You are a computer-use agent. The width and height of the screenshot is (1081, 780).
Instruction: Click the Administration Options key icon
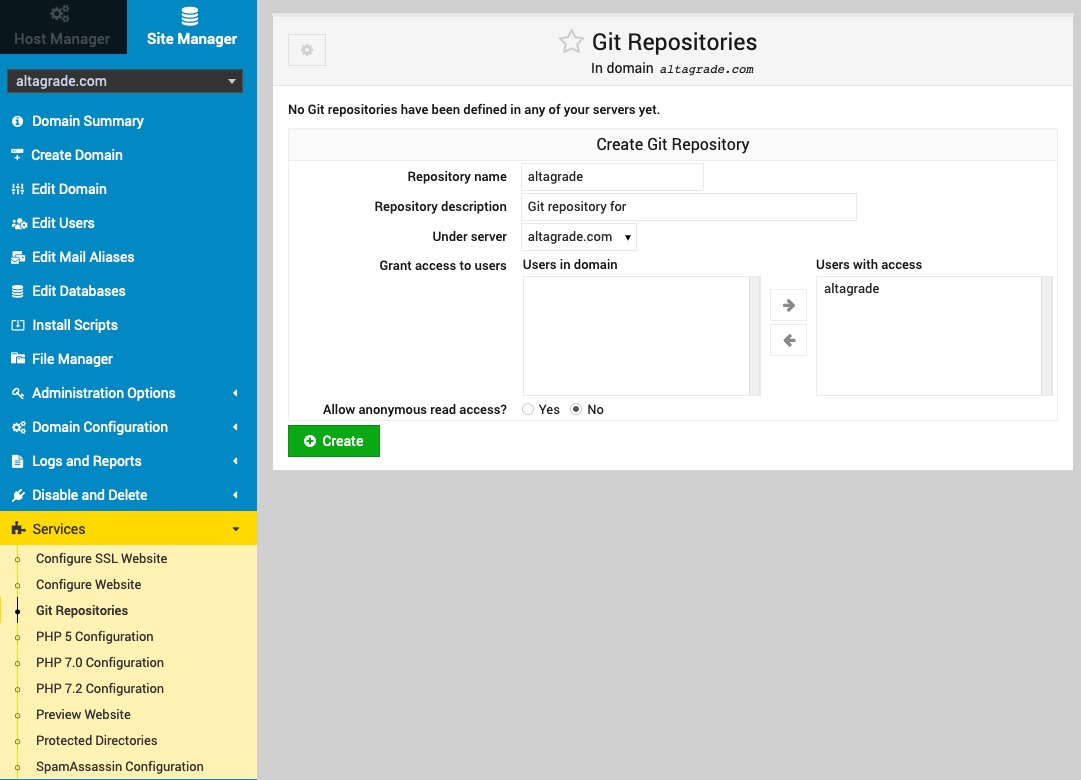[x=18, y=393]
